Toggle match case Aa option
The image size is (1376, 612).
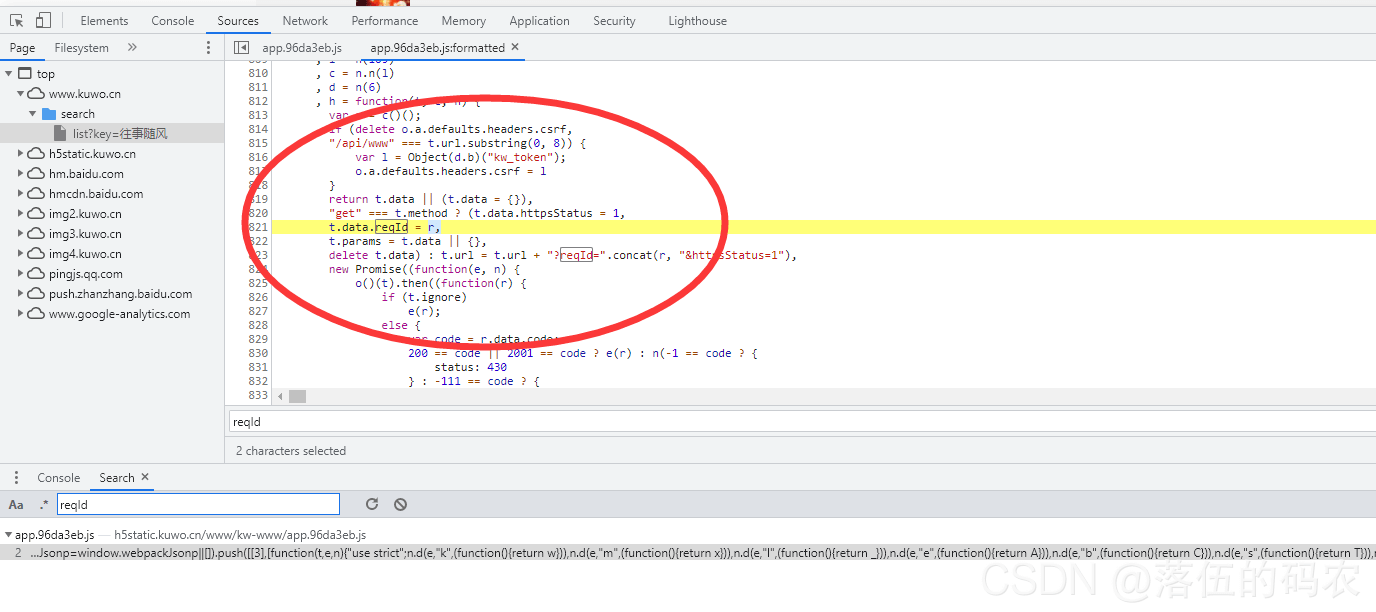point(16,504)
